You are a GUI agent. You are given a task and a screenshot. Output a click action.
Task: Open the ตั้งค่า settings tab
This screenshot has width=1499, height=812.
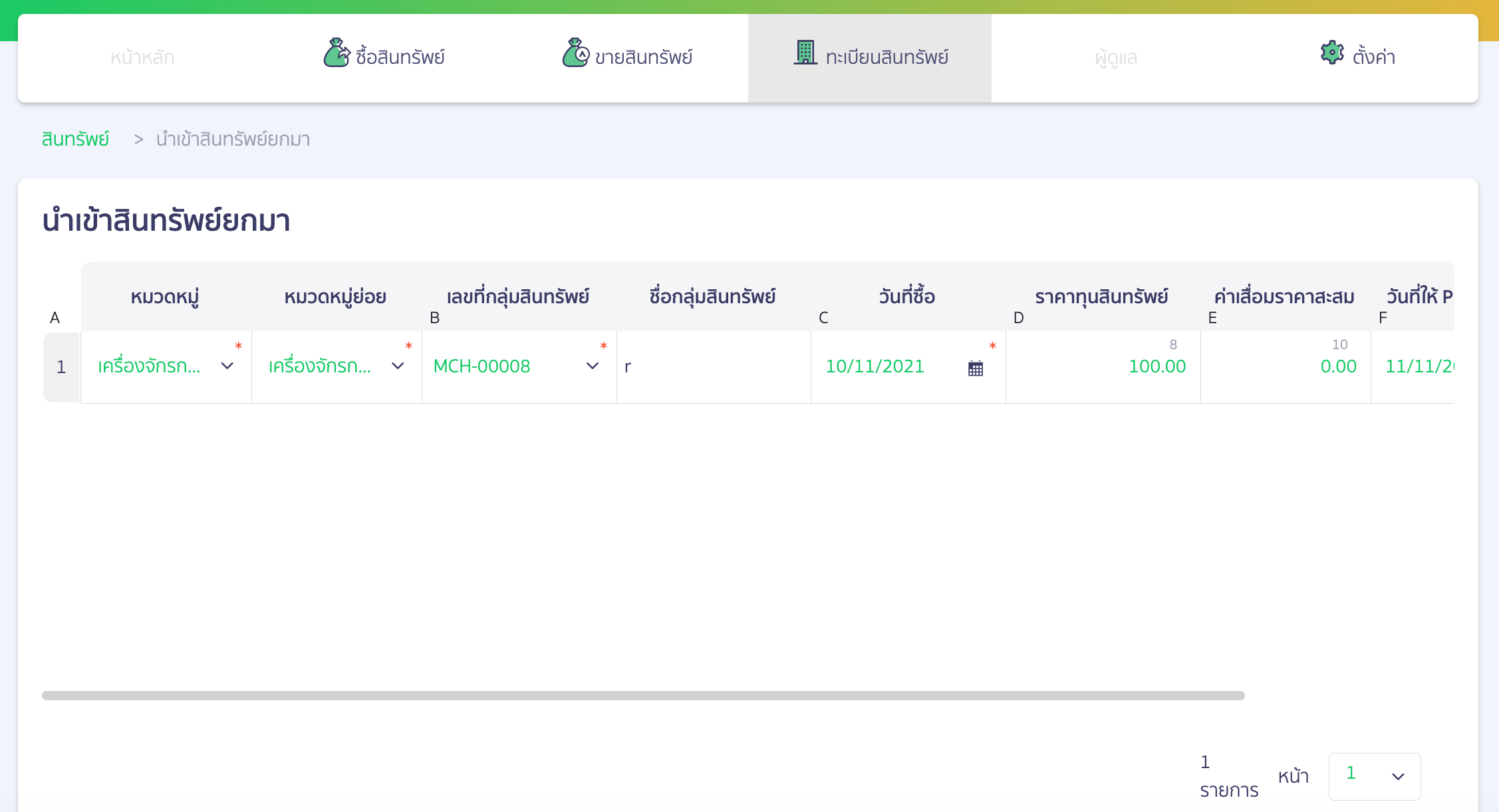[1357, 58]
